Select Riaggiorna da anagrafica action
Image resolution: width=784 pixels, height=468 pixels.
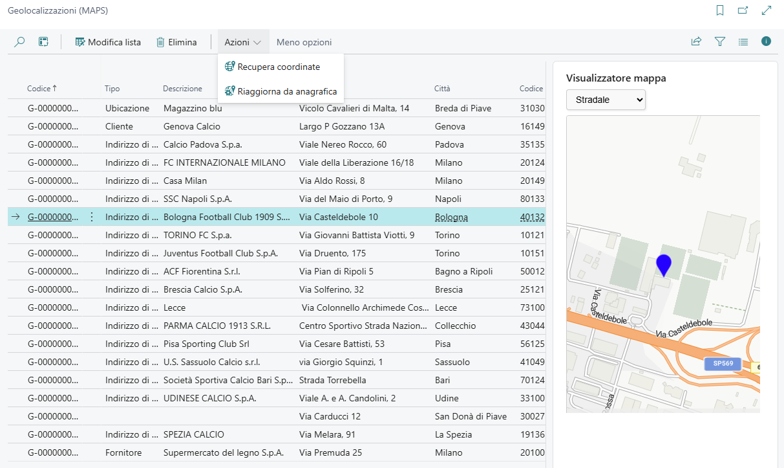[x=281, y=92]
